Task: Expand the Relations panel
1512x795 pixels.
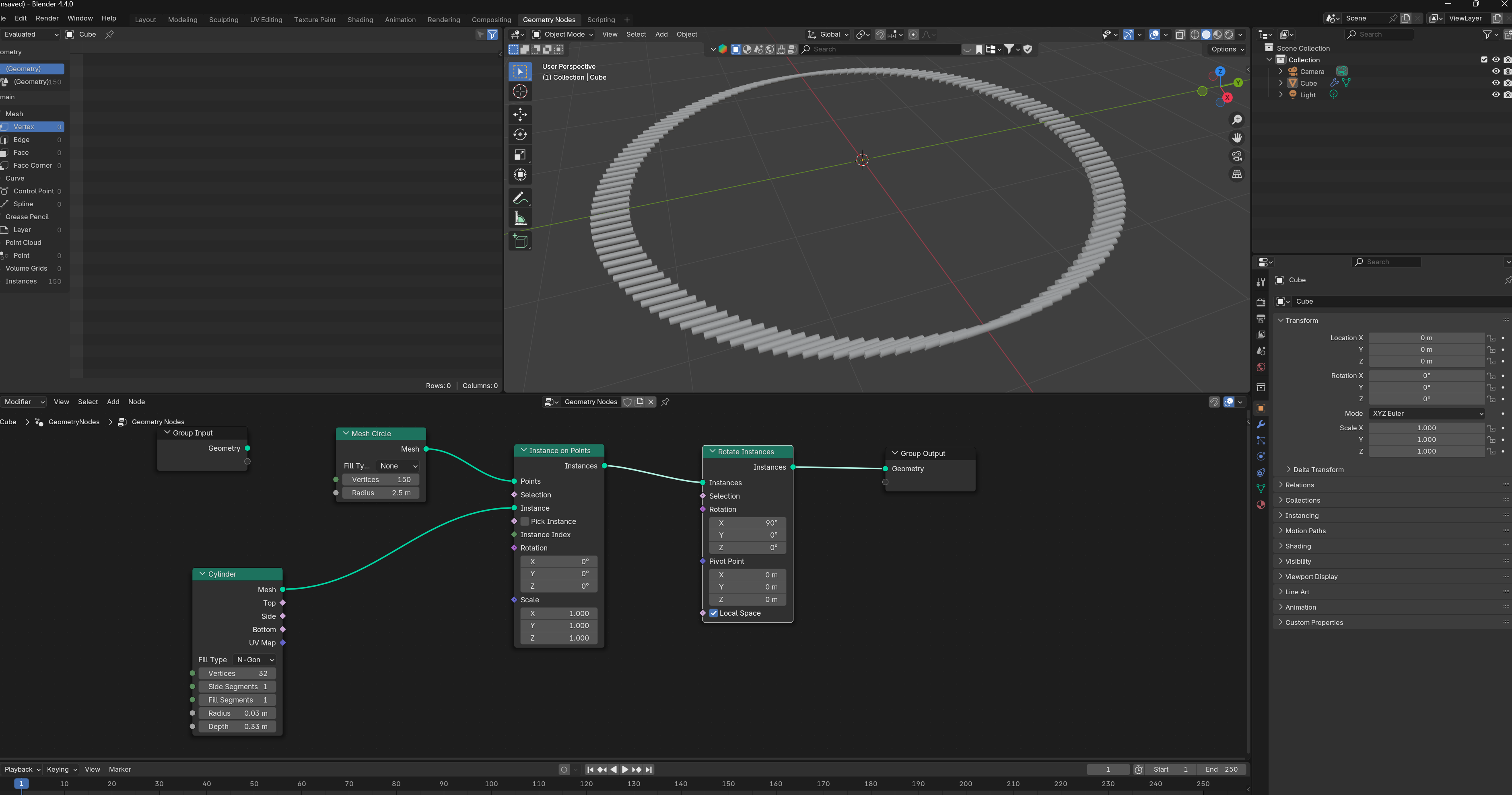Action: [x=1299, y=485]
